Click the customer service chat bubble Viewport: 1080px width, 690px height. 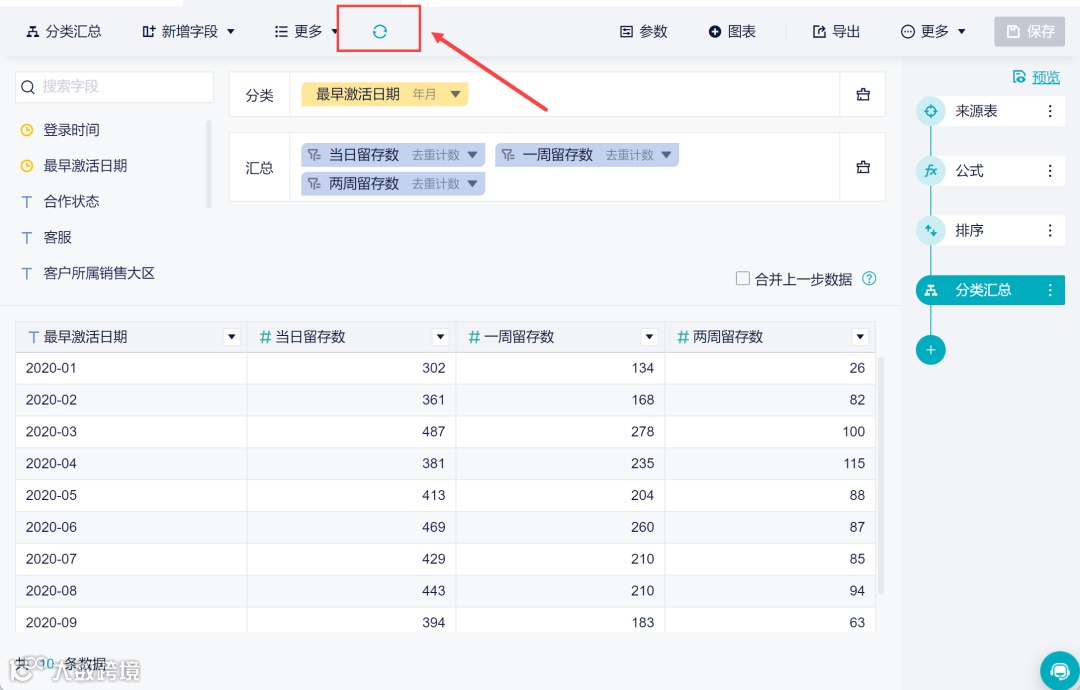[x=1060, y=671]
